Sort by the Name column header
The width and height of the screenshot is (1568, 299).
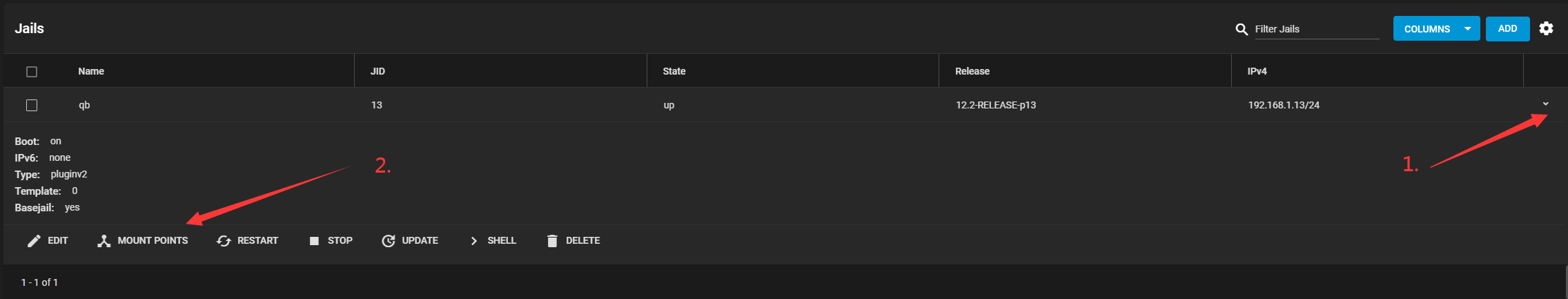(x=91, y=71)
